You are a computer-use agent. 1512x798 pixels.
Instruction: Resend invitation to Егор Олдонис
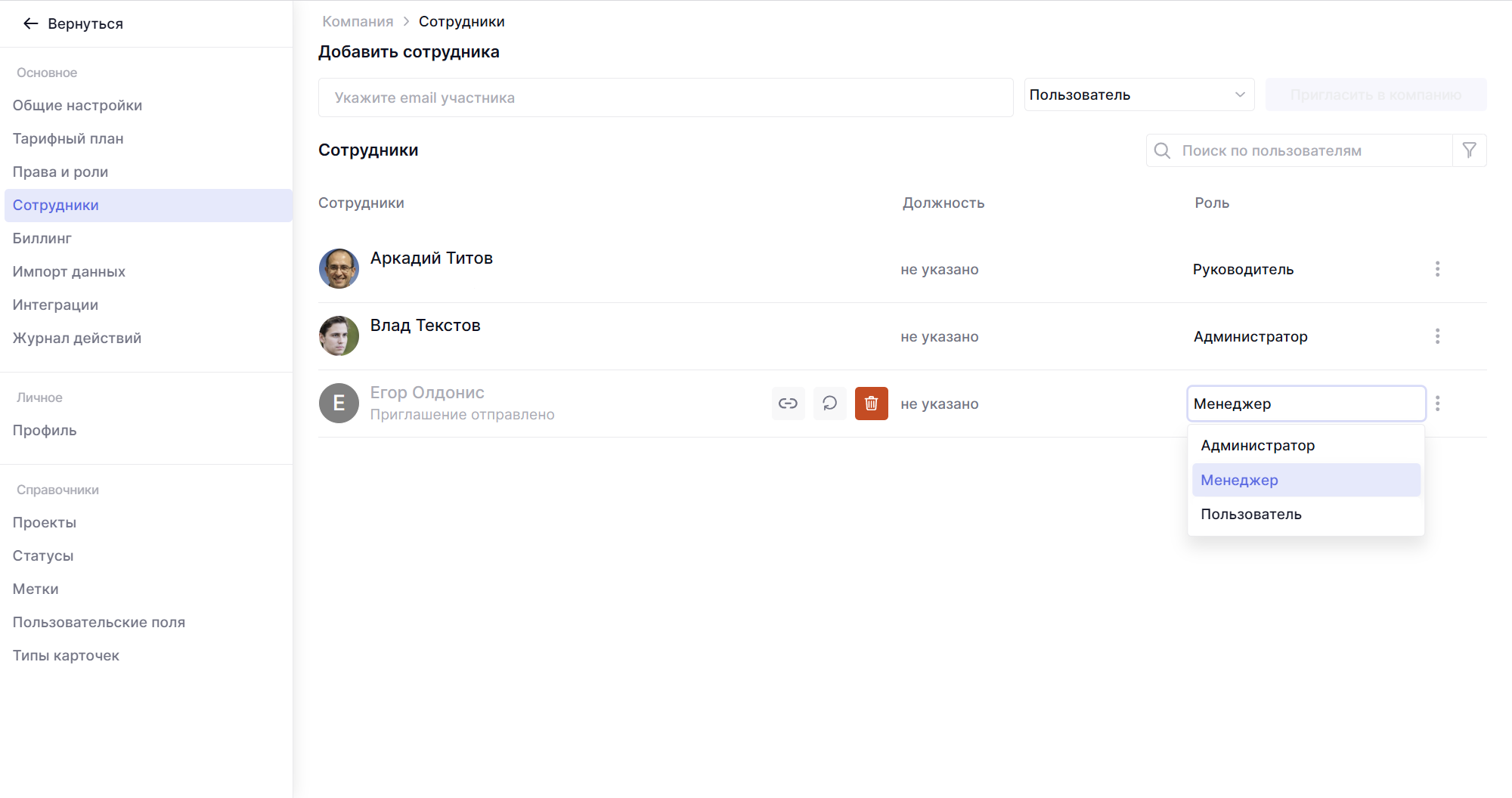coord(829,404)
